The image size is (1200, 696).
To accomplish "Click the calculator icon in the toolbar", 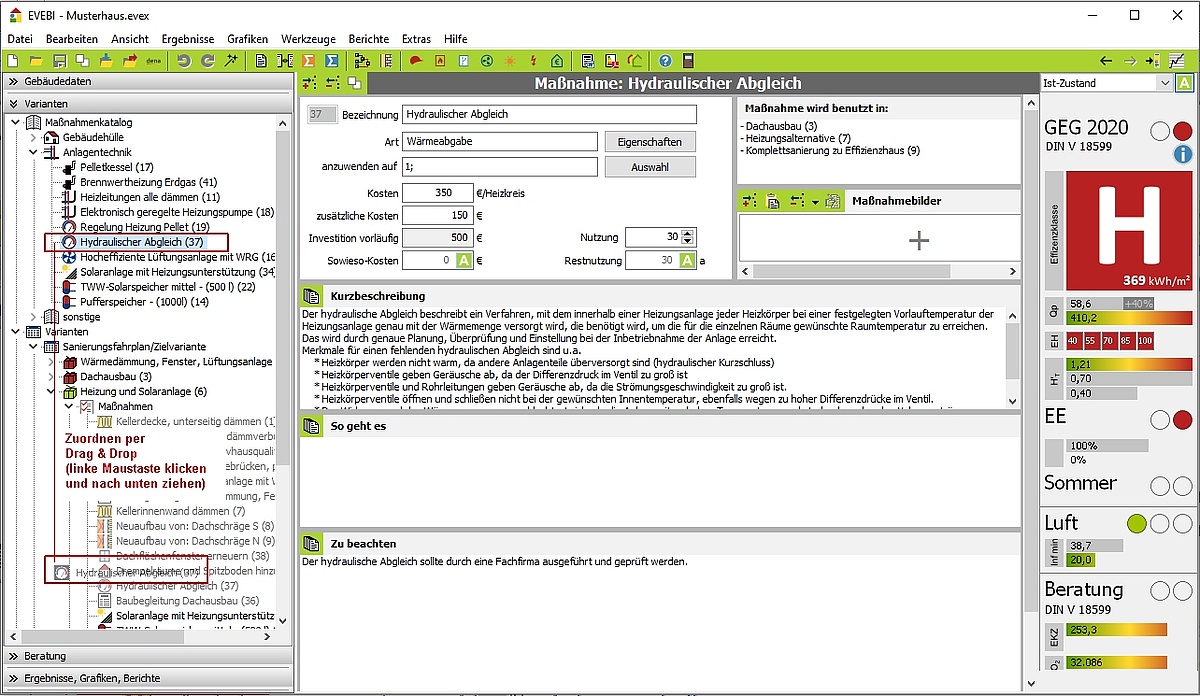I will pos(687,61).
